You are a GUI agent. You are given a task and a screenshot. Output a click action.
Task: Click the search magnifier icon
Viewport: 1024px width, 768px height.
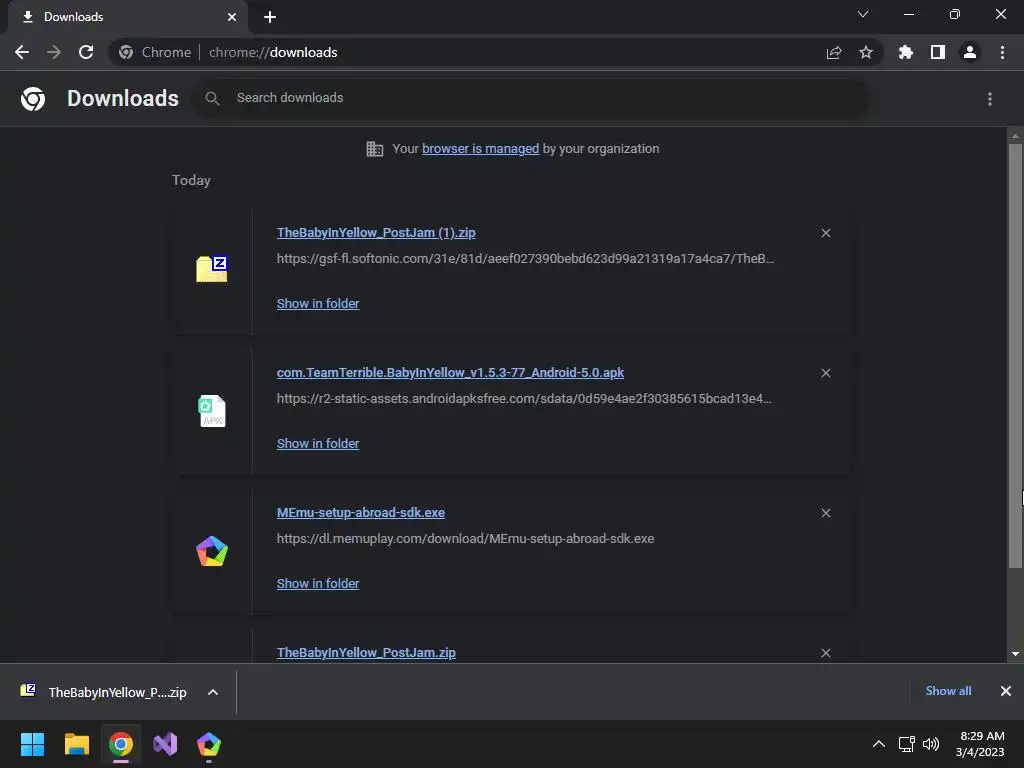tap(212, 98)
